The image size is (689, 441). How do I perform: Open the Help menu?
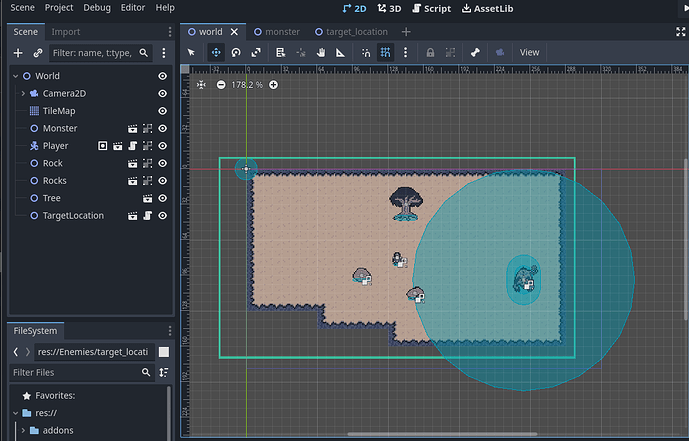click(x=165, y=7)
